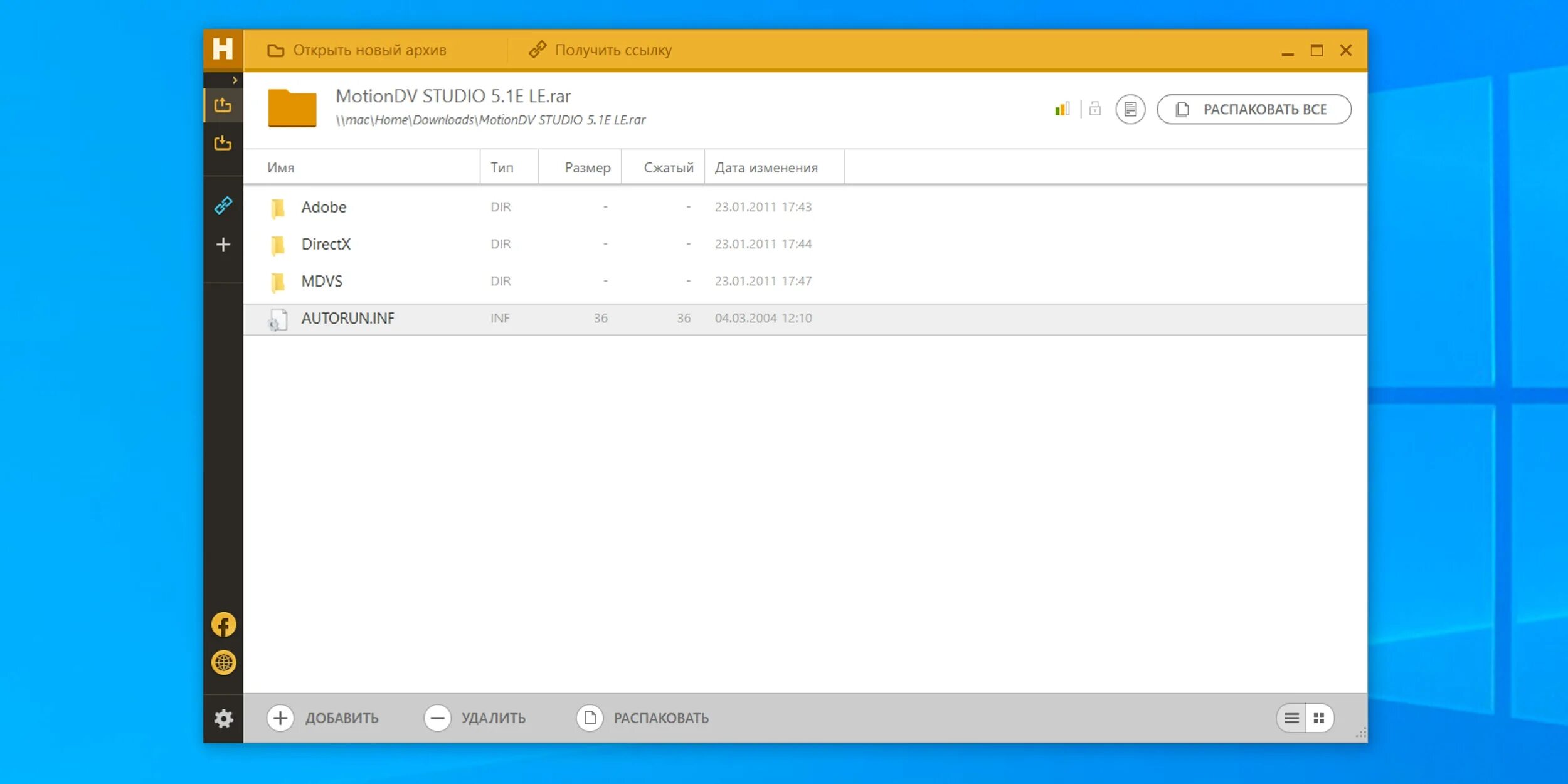The height and width of the screenshot is (784, 1568).
Task: Click the Adobe folder icon
Action: [x=278, y=208]
